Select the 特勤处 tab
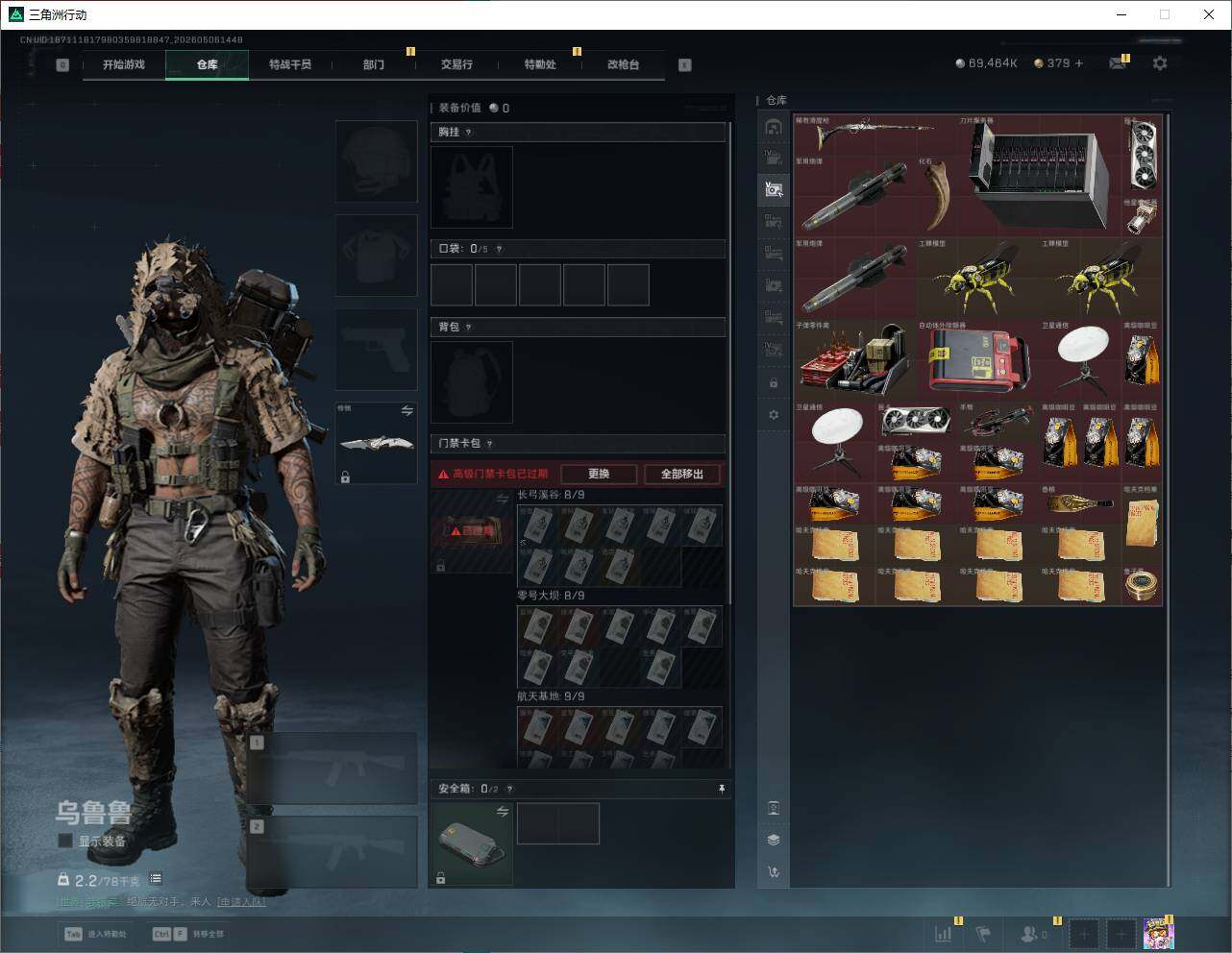The width and height of the screenshot is (1232, 953). point(540,64)
